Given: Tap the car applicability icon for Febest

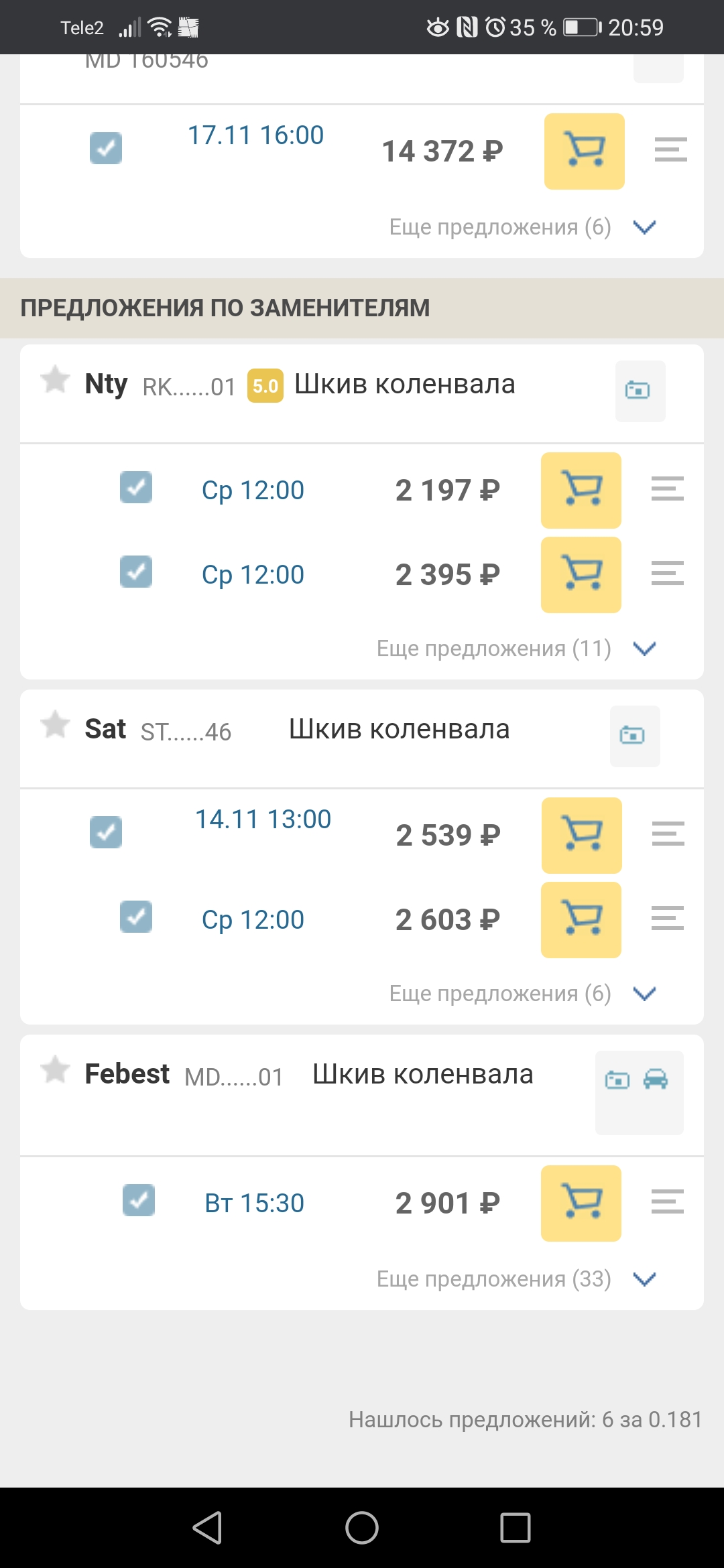Looking at the screenshot, I should point(655,1080).
